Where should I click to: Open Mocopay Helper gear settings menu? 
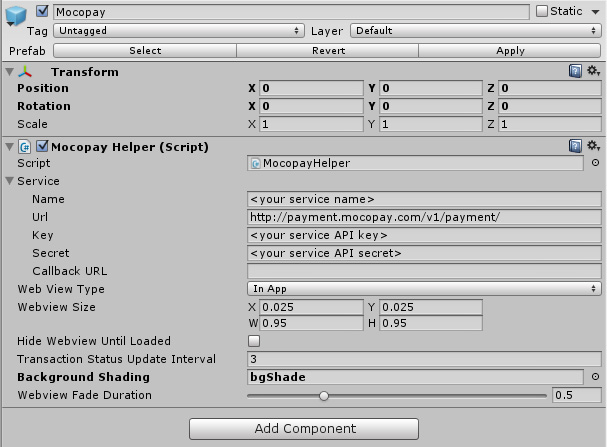point(593,146)
